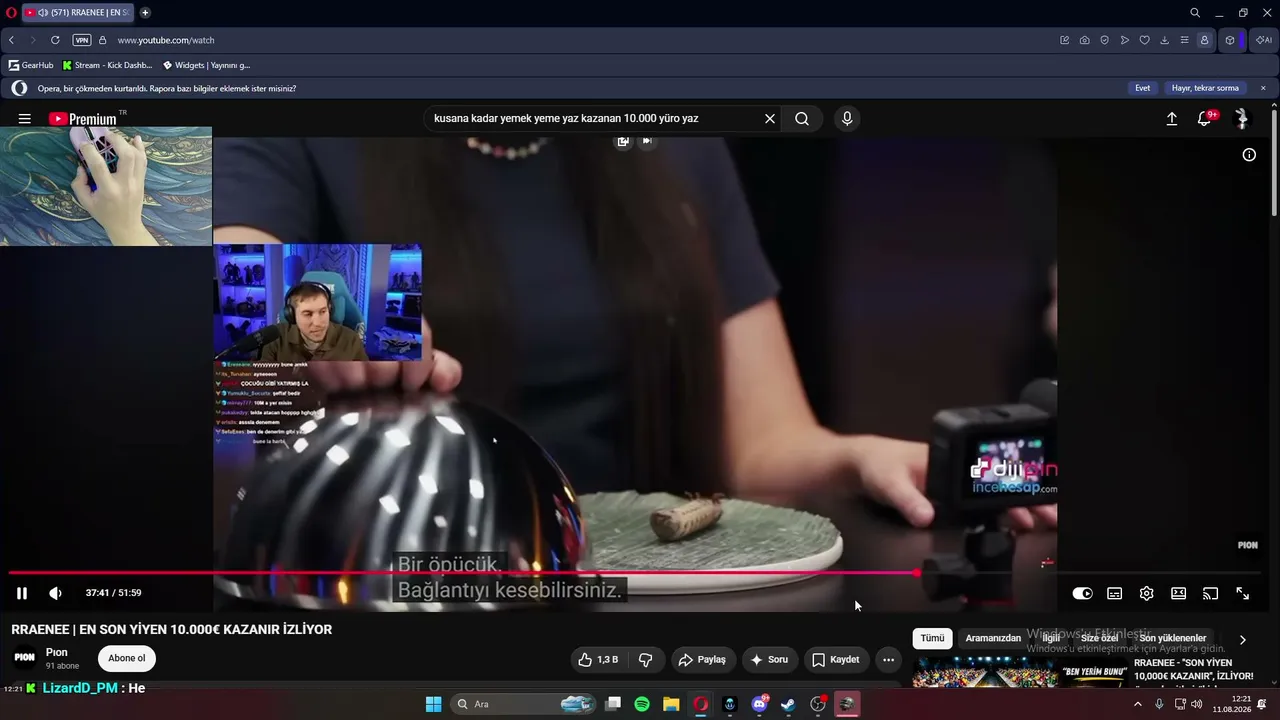Toggle subtitles in the video player
This screenshot has height=720, width=1280.
click(x=1114, y=593)
